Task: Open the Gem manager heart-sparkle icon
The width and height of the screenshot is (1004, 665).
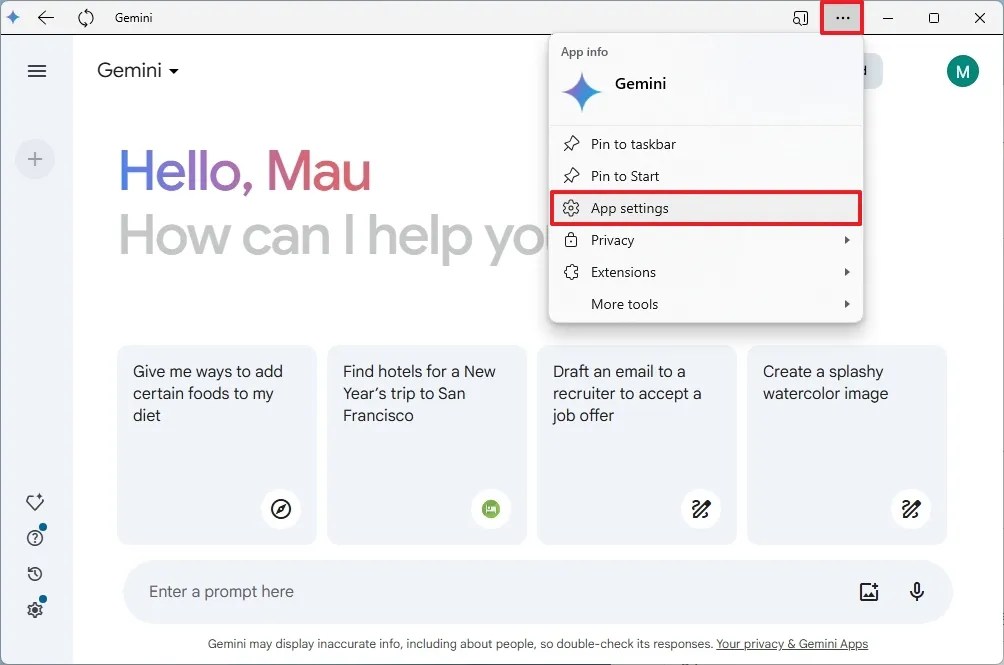Action: pyautogui.click(x=35, y=502)
